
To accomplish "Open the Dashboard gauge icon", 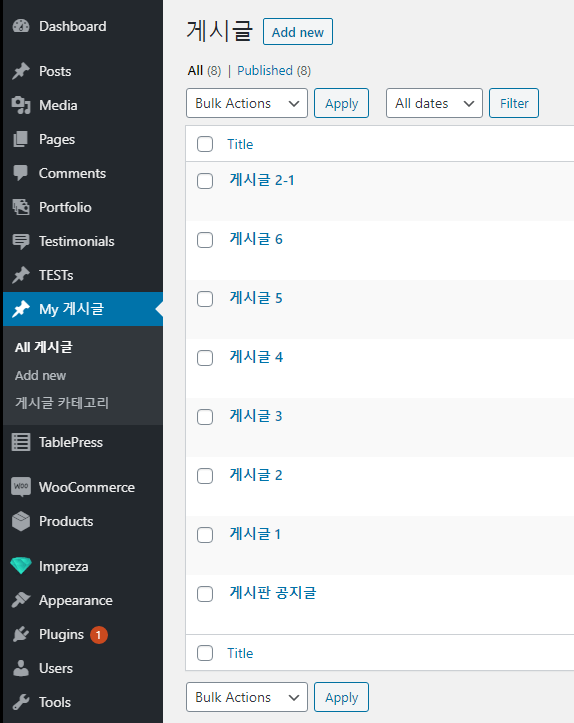I will coord(21,26).
